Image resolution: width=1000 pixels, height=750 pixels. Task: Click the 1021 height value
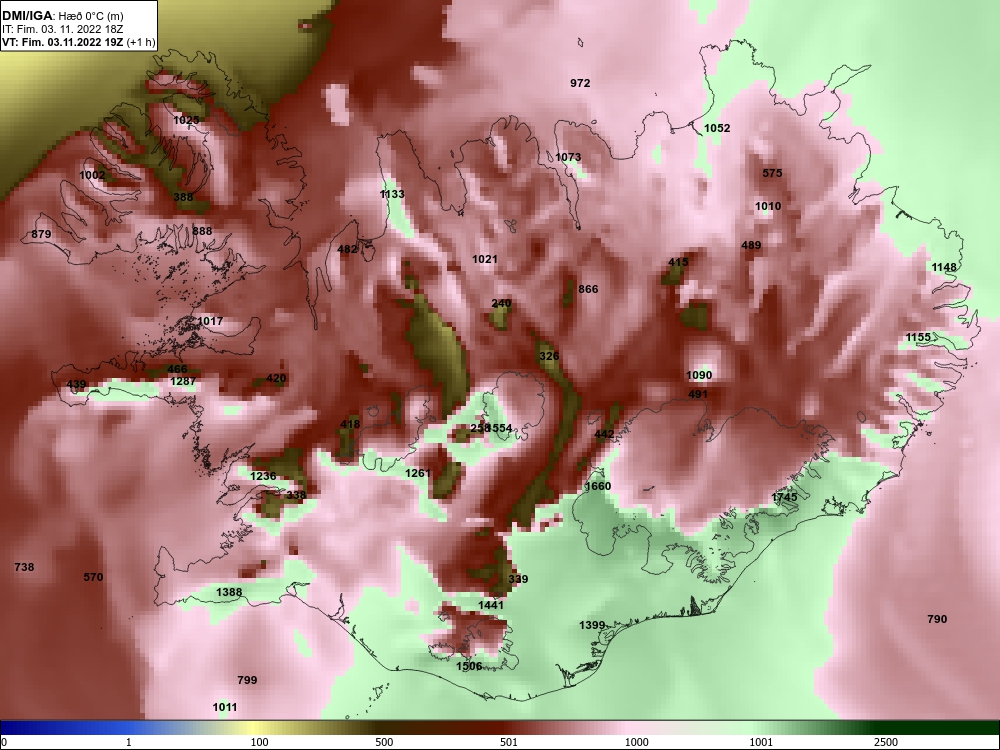pos(485,259)
